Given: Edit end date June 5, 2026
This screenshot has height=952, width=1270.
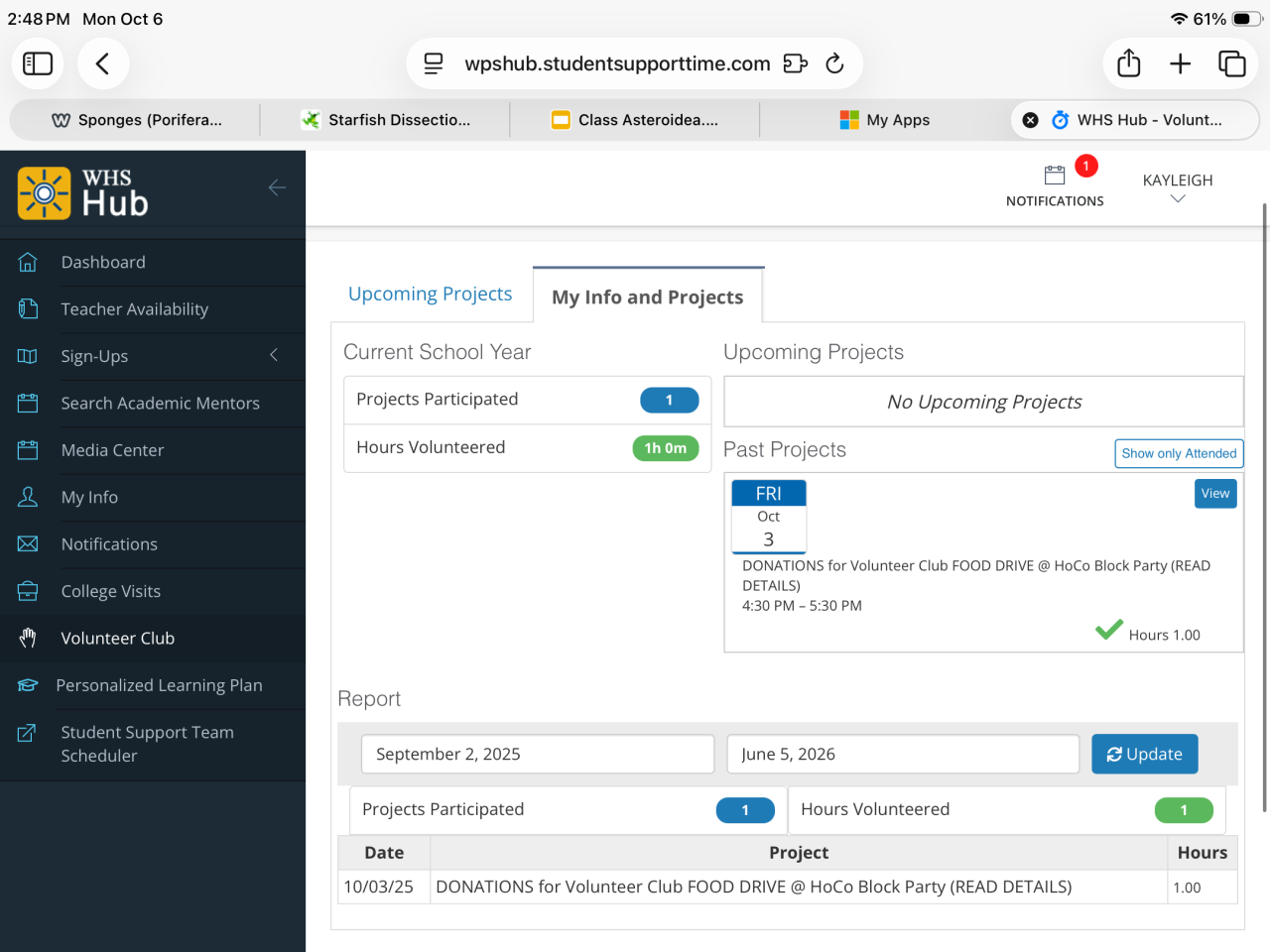Looking at the screenshot, I should point(903,754).
